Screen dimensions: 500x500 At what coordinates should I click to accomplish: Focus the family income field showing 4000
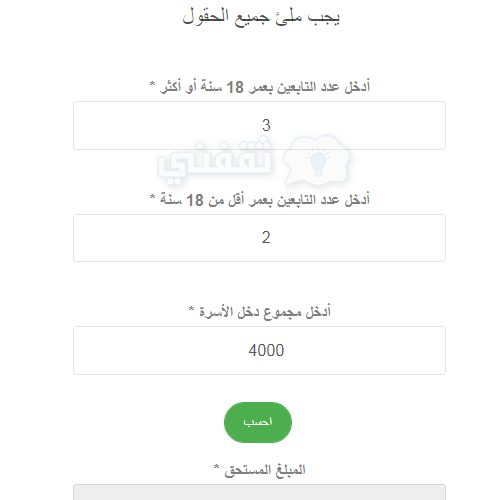pos(259,350)
